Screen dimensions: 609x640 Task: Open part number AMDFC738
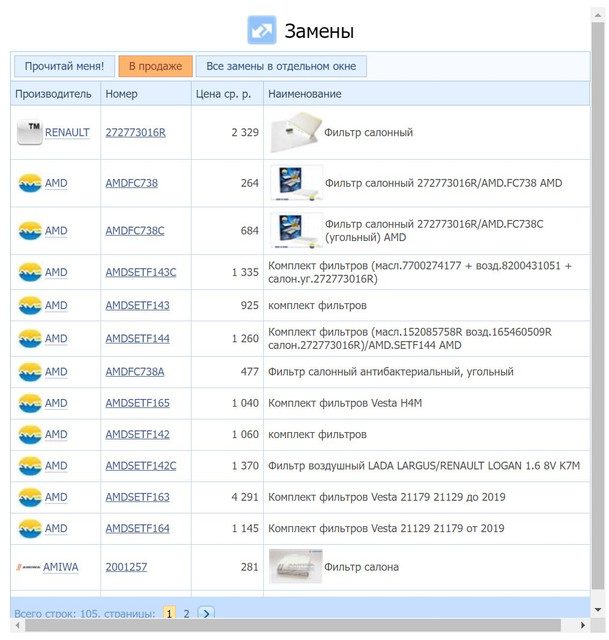tap(131, 183)
